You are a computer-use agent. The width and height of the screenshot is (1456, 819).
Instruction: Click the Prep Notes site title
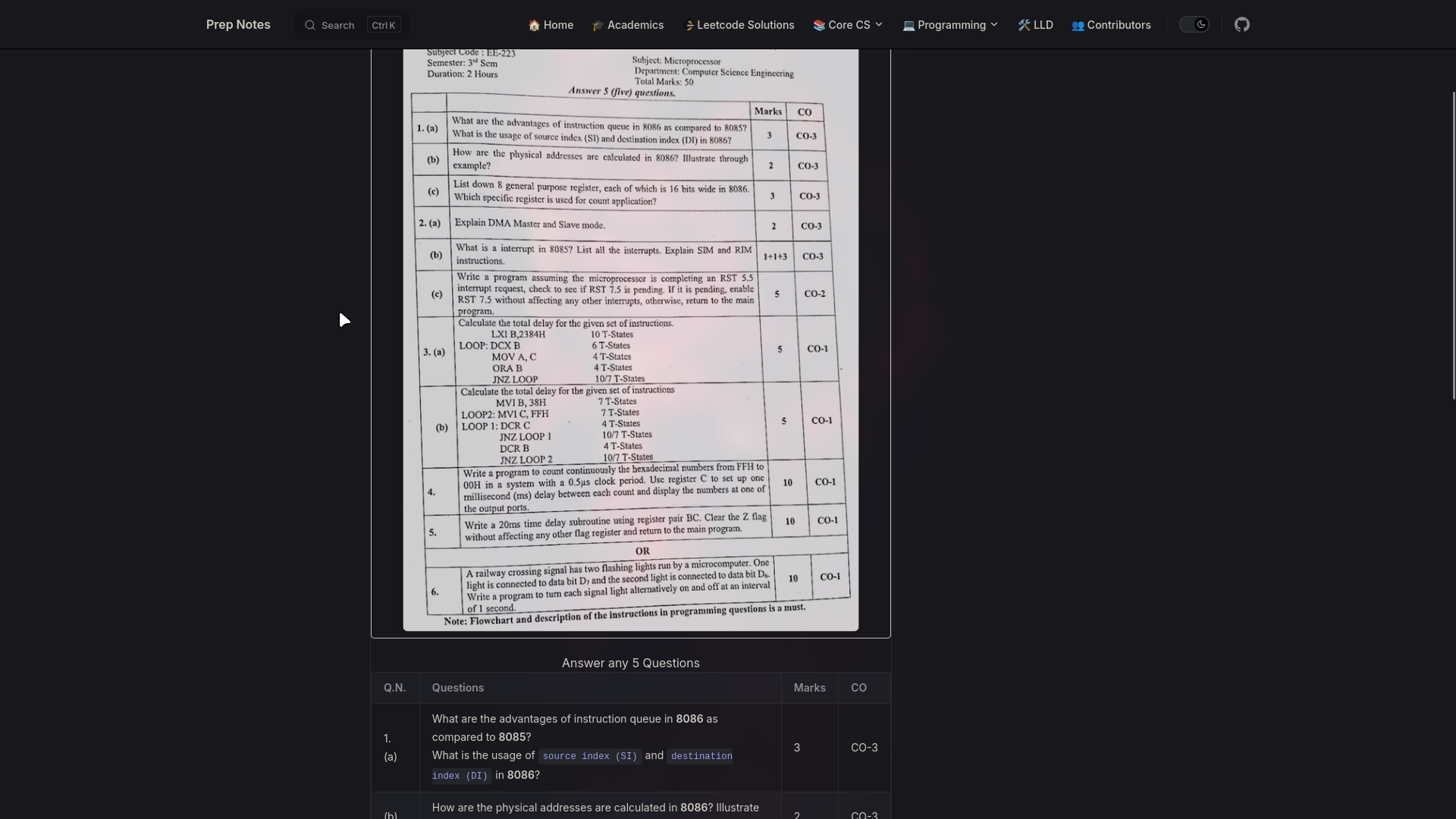tap(237, 24)
